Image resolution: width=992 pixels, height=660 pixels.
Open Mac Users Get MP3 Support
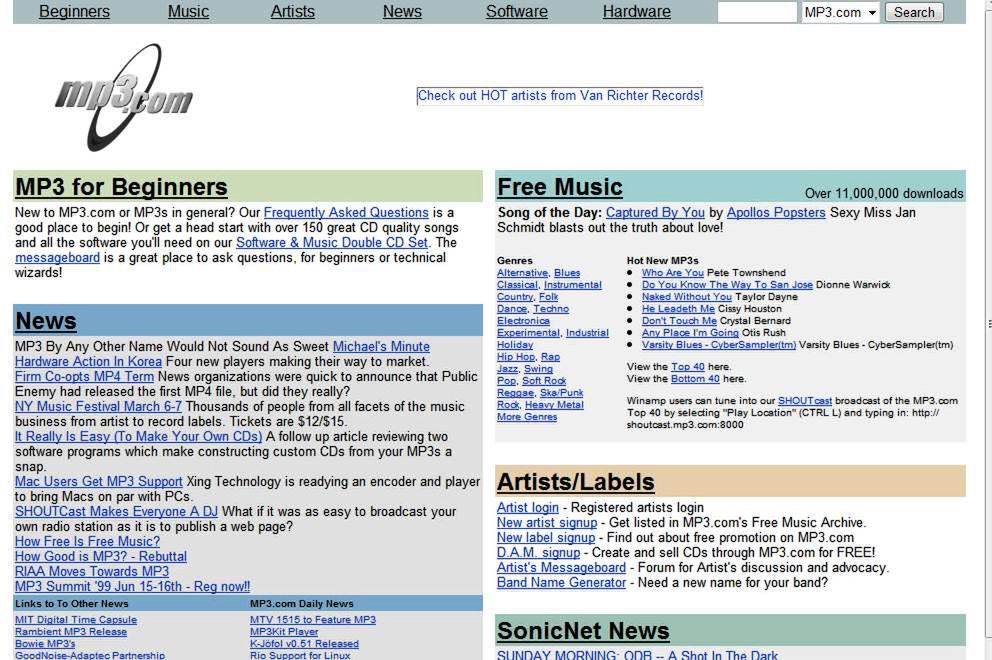click(98, 482)
